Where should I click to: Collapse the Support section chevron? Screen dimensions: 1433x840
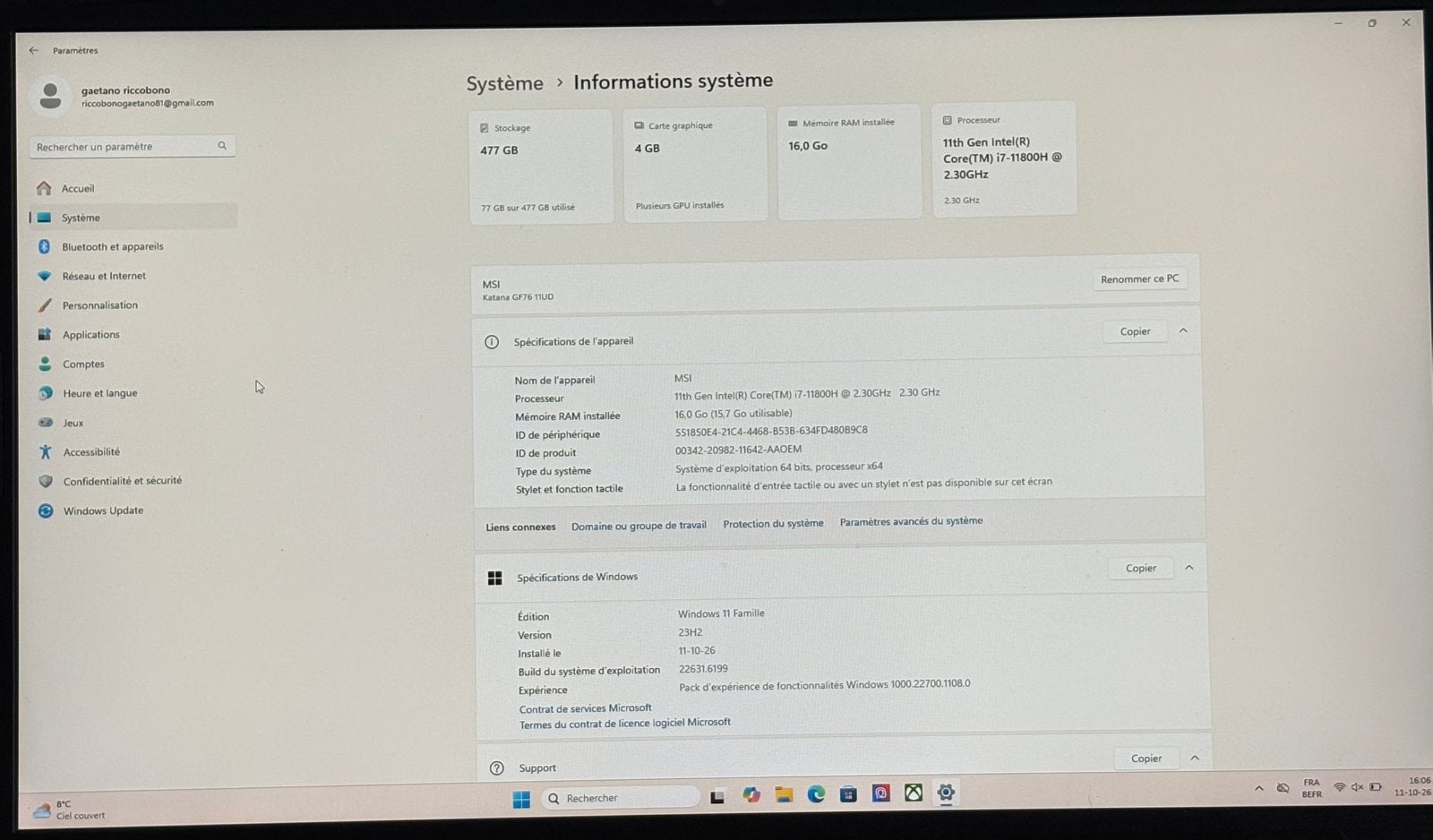click(x=1195, y=758)
